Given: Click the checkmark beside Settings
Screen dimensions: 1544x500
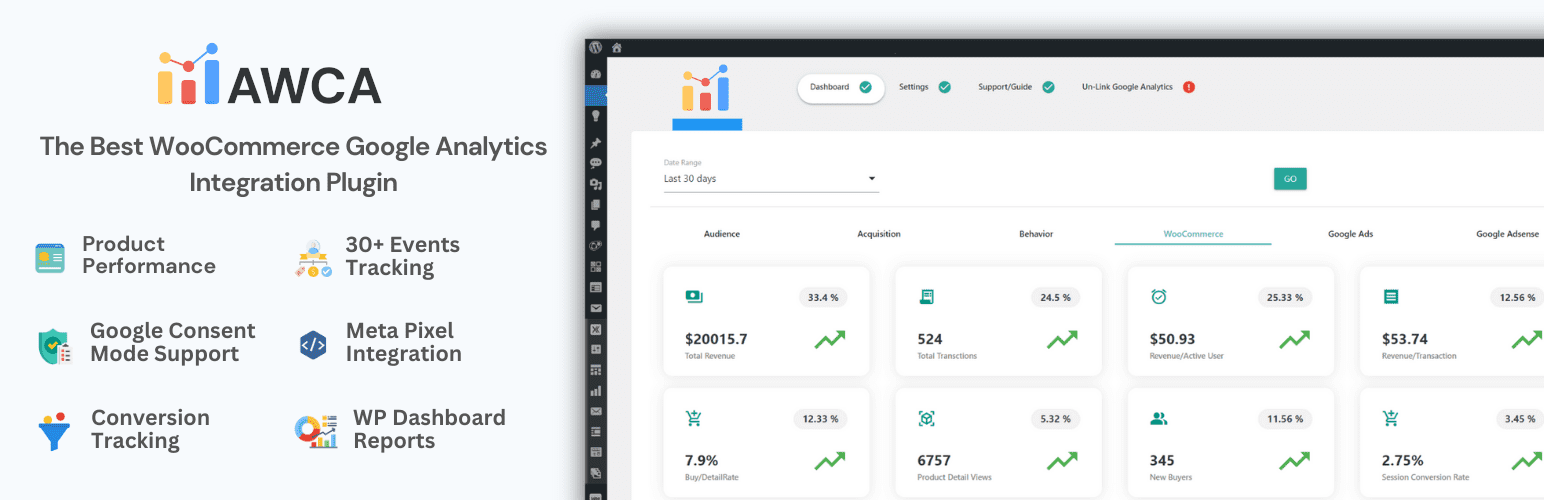Looking at the screenshot, I should 944,87.
